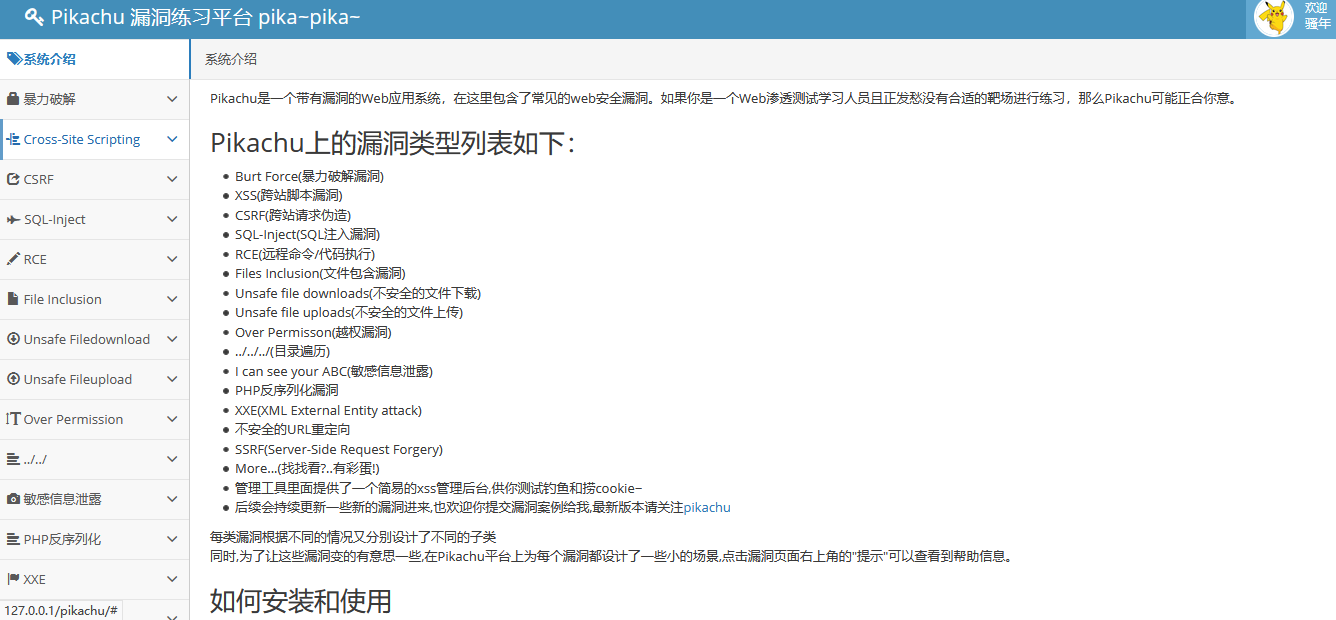The image size is (1336, 620).
Task: Click list item I can see your ABC(敏感信息泄露)
Action: 334,371
